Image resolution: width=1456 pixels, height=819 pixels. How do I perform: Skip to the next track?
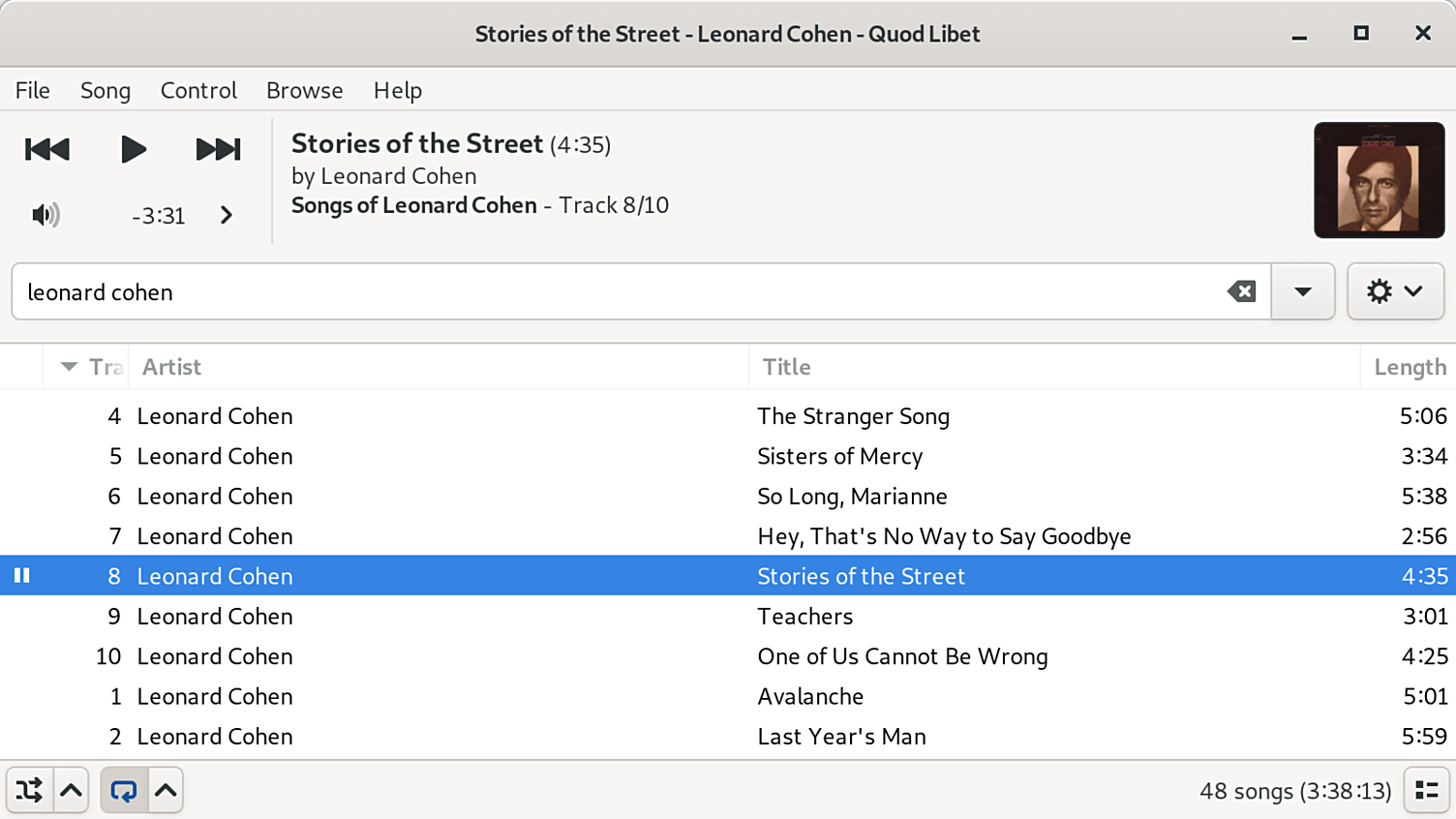218,149
